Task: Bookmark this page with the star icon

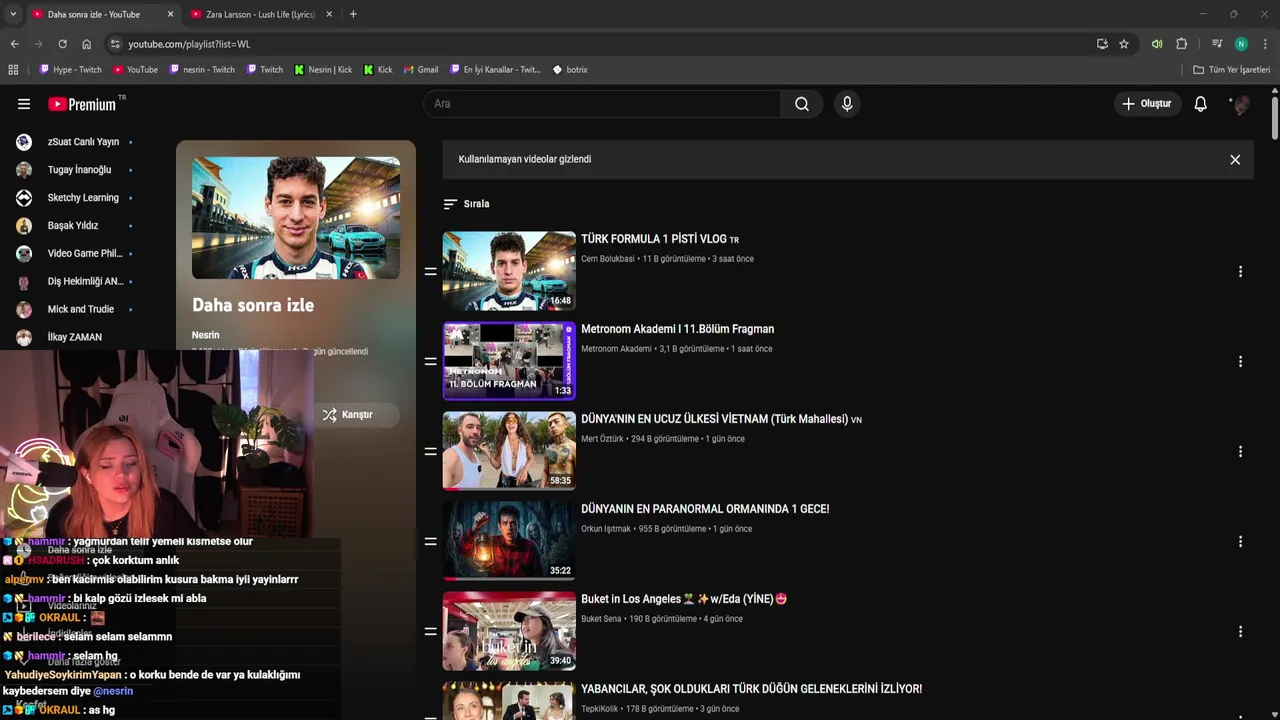Action: click(1124, 44)
